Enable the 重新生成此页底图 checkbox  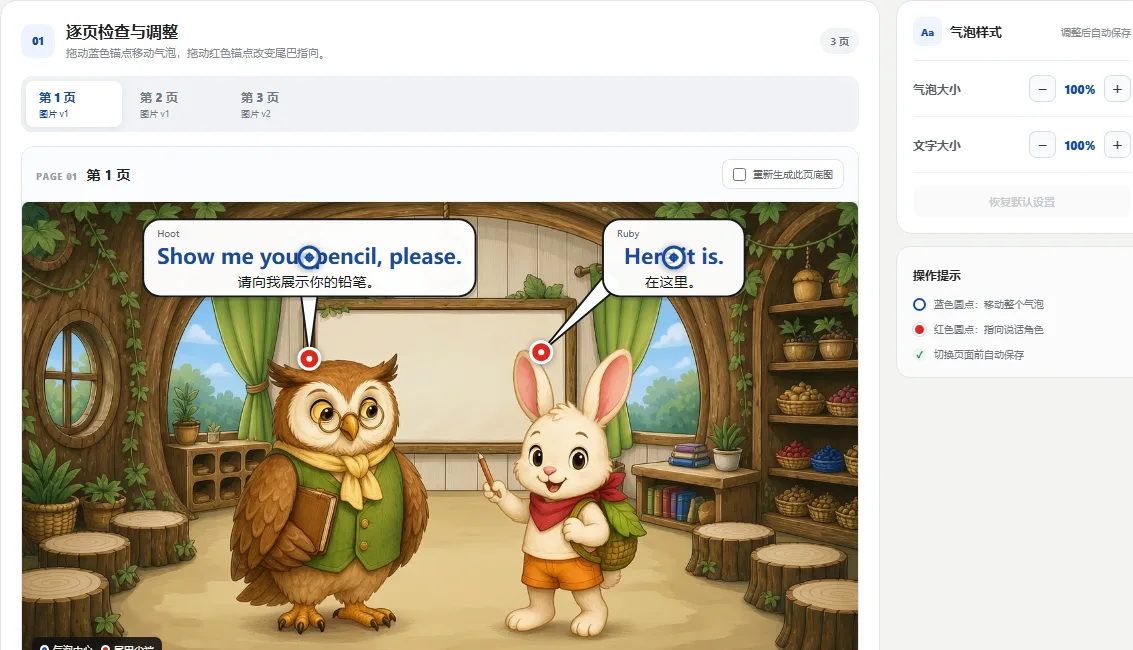point(739,175)
